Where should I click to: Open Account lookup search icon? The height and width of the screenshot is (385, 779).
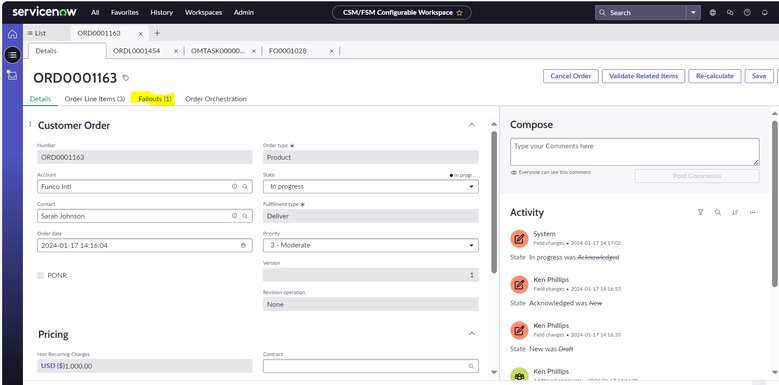[x=244, y=187]
